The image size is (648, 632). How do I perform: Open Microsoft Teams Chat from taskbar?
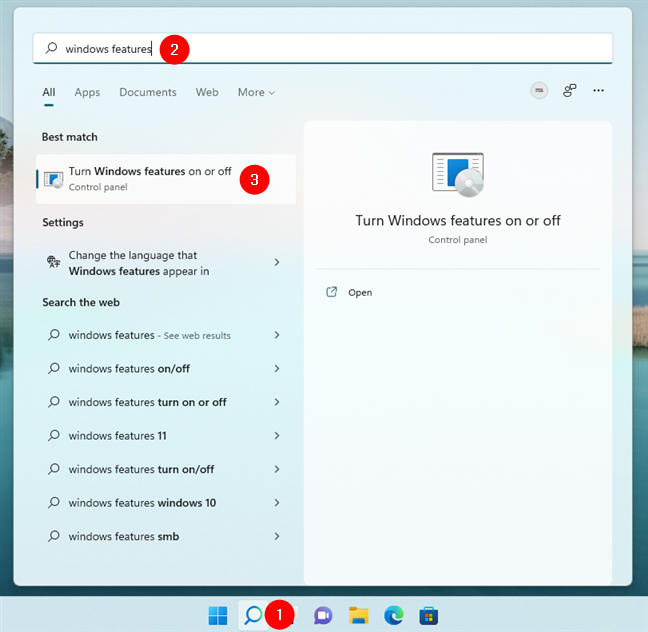[x=323, y=615]
